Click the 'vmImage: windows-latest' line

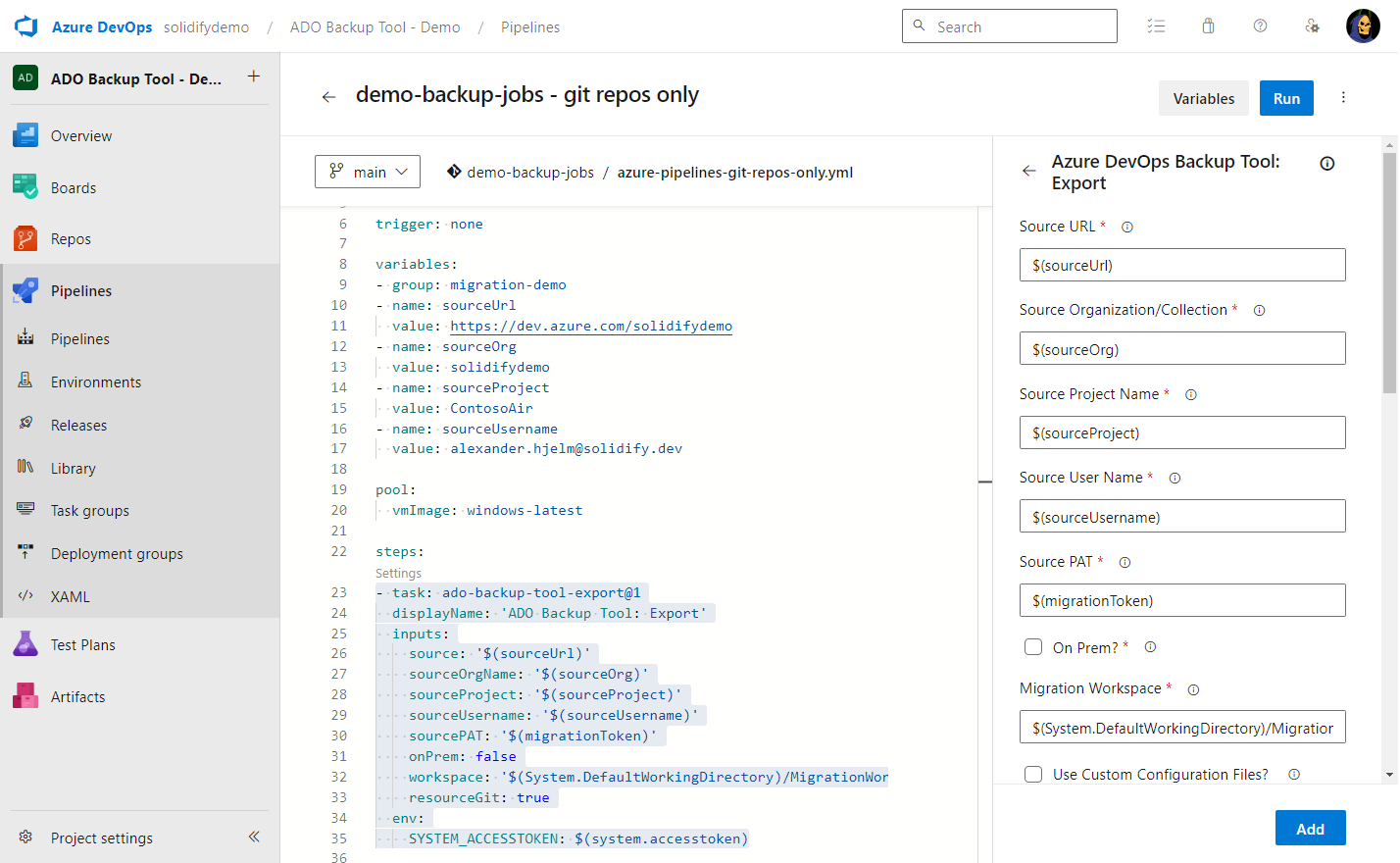pos(487,510)
